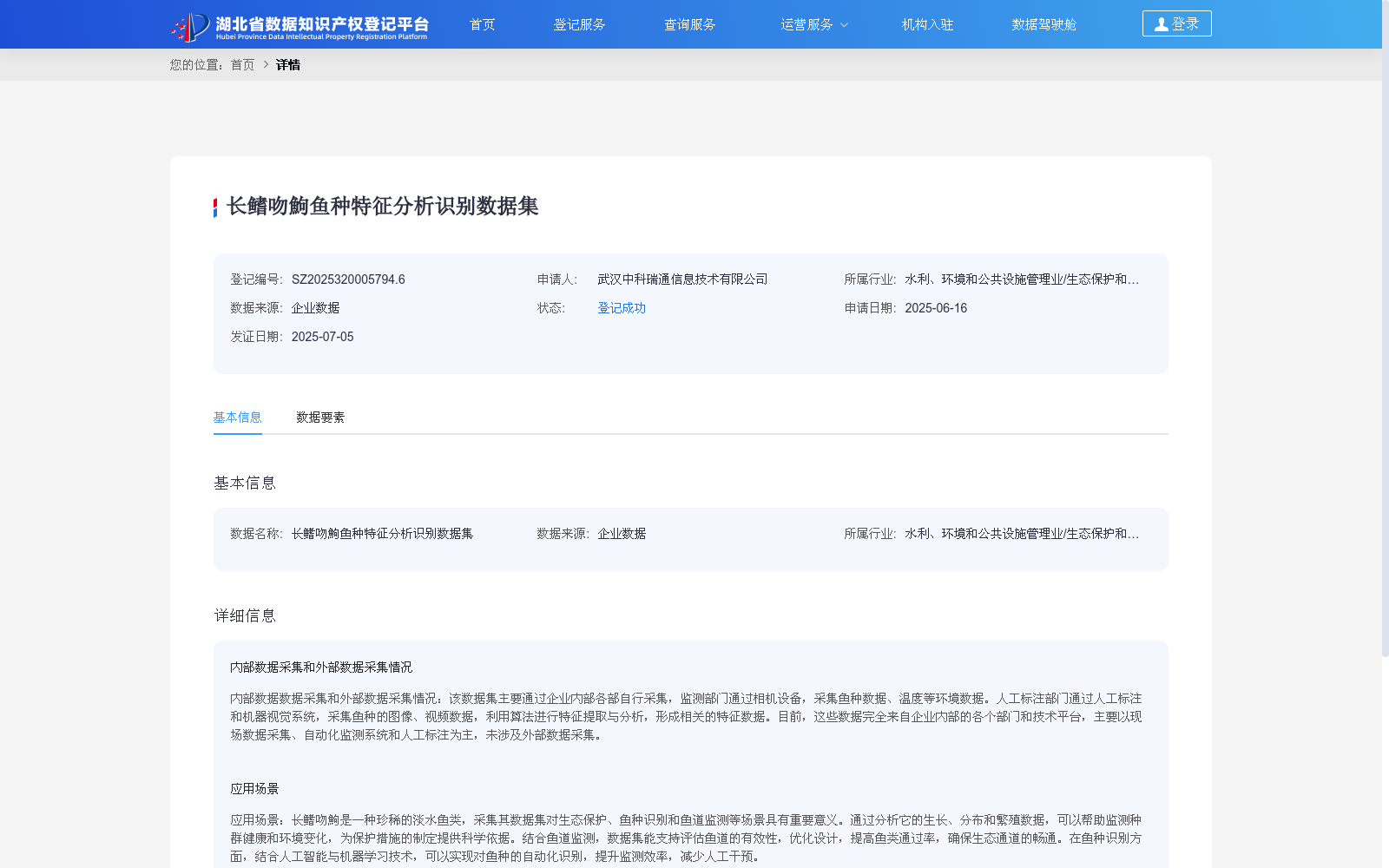Open the 数据驾驶舱 menu item
Viewport: 1389px width, 868px height.
click(1043, 24)
